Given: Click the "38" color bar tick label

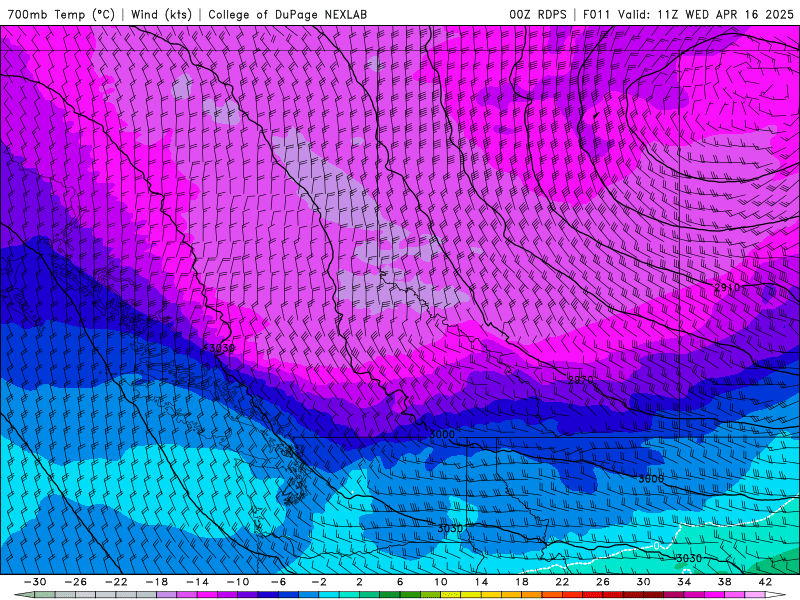Looking at the screenshot, I should point(724,582).
